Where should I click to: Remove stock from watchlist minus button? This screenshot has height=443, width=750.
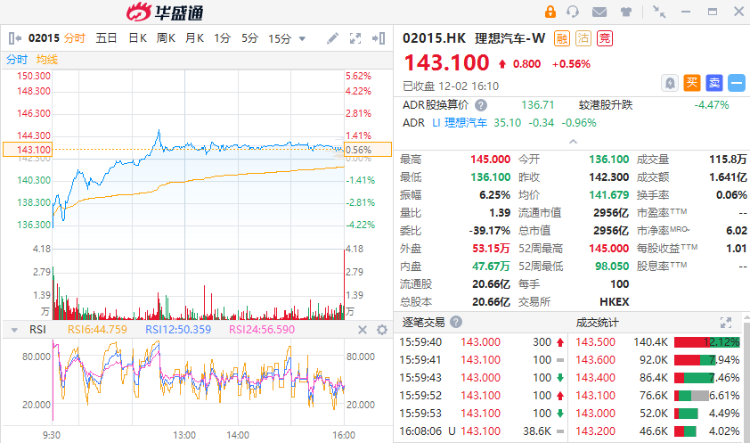(x=737, y=83)
